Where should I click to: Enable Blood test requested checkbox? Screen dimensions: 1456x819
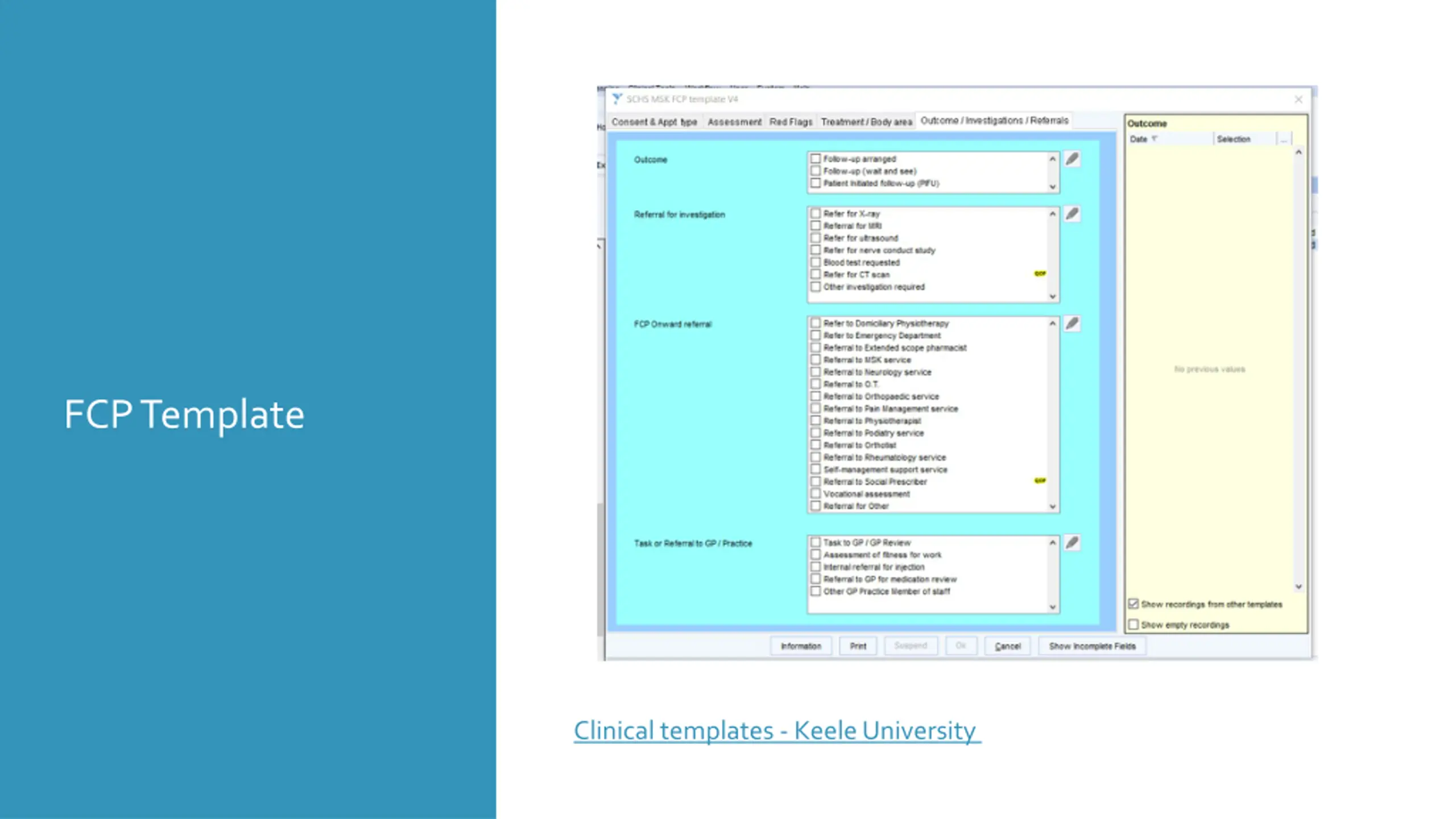pyautogui.click(x=816, y=262)
